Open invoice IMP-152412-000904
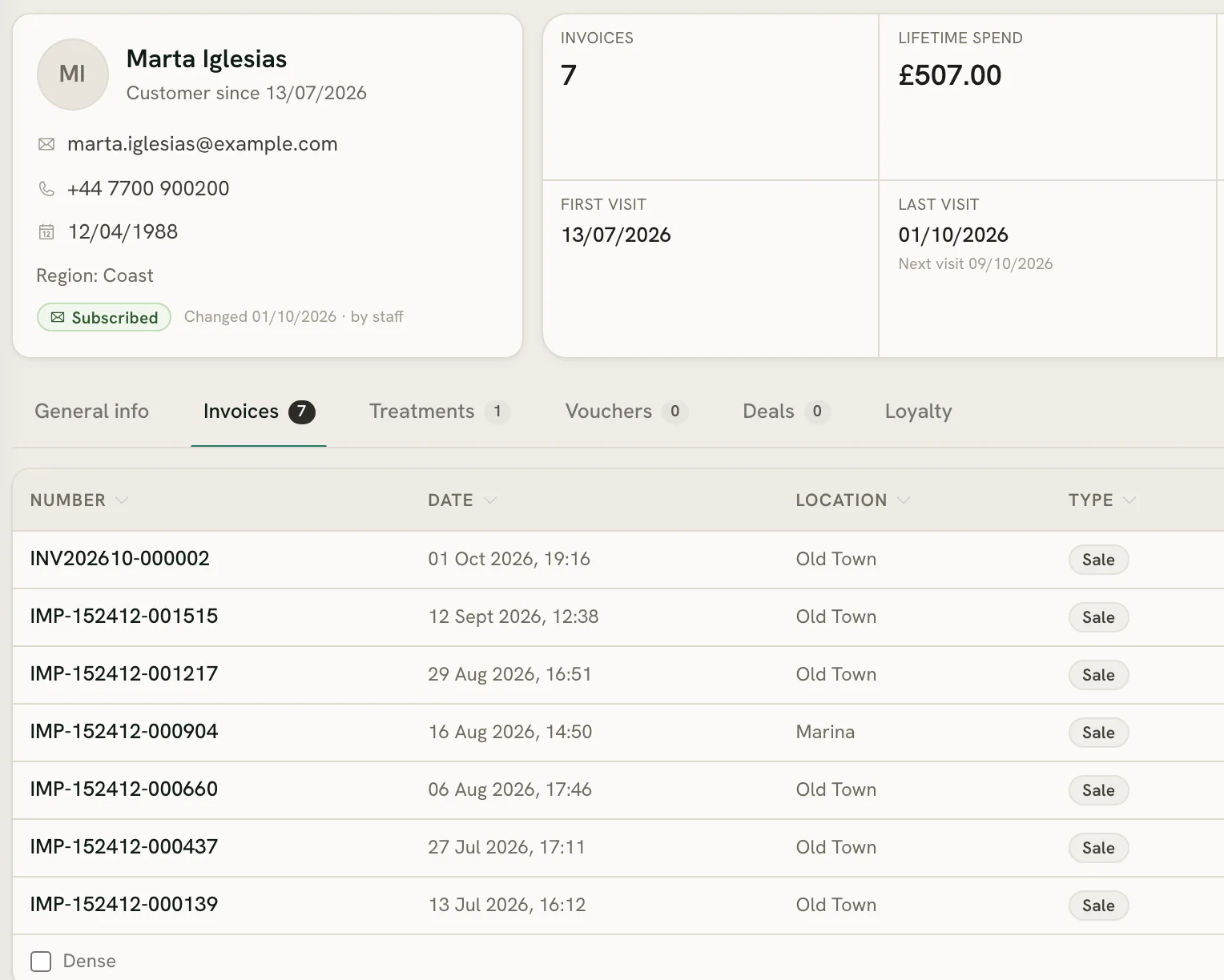Viewport: 1224px width, 980px height. pyautogui.click(x=124, y=732)
